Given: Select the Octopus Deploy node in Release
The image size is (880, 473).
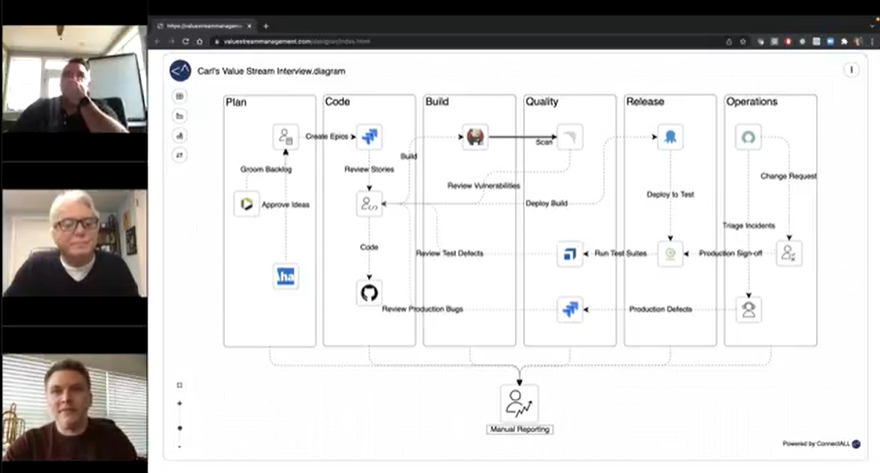Looking at the screenshot, I should click(x=670, y=137).
